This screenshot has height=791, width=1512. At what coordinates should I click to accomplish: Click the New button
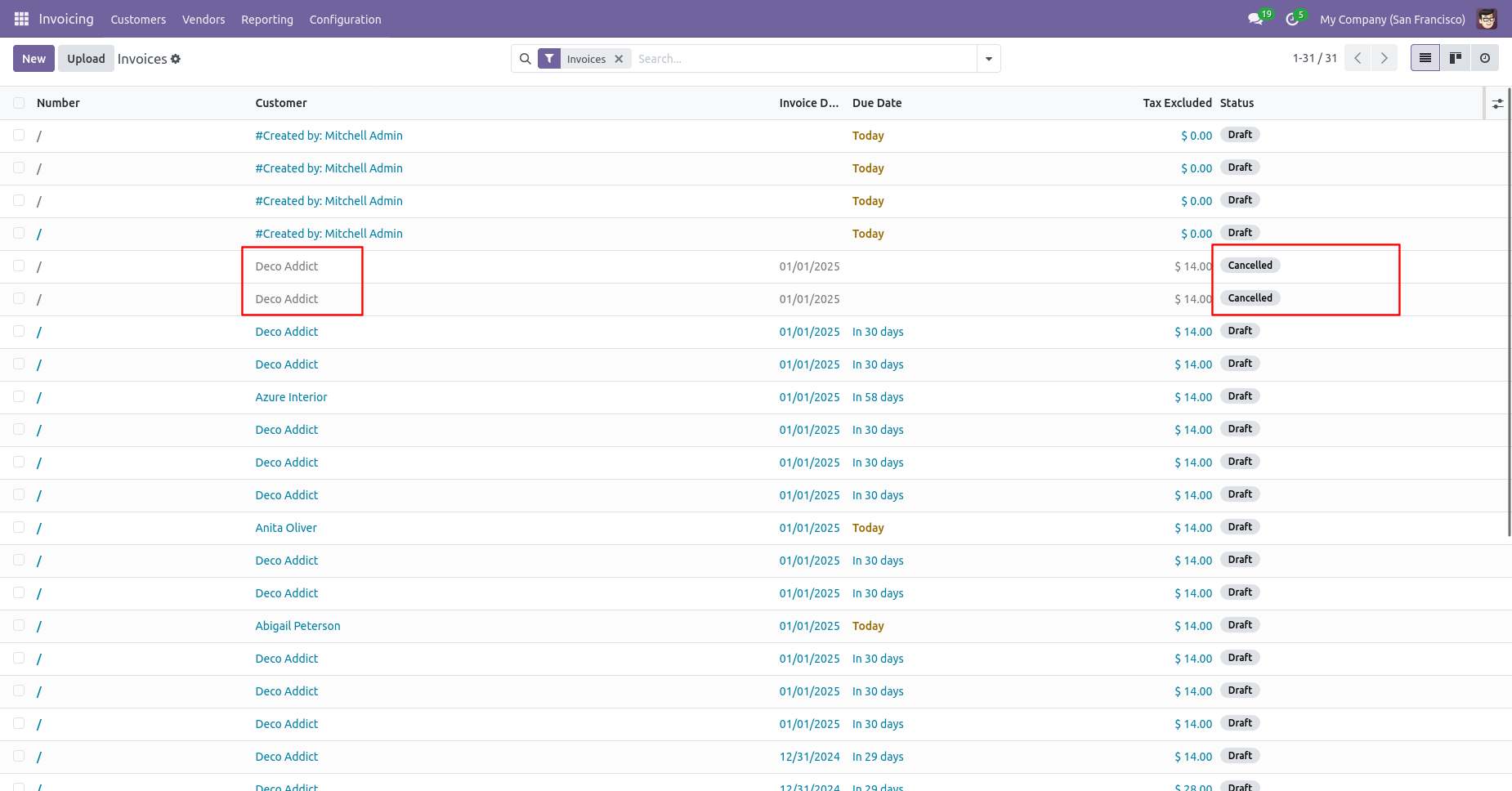[x=34, y=59]
